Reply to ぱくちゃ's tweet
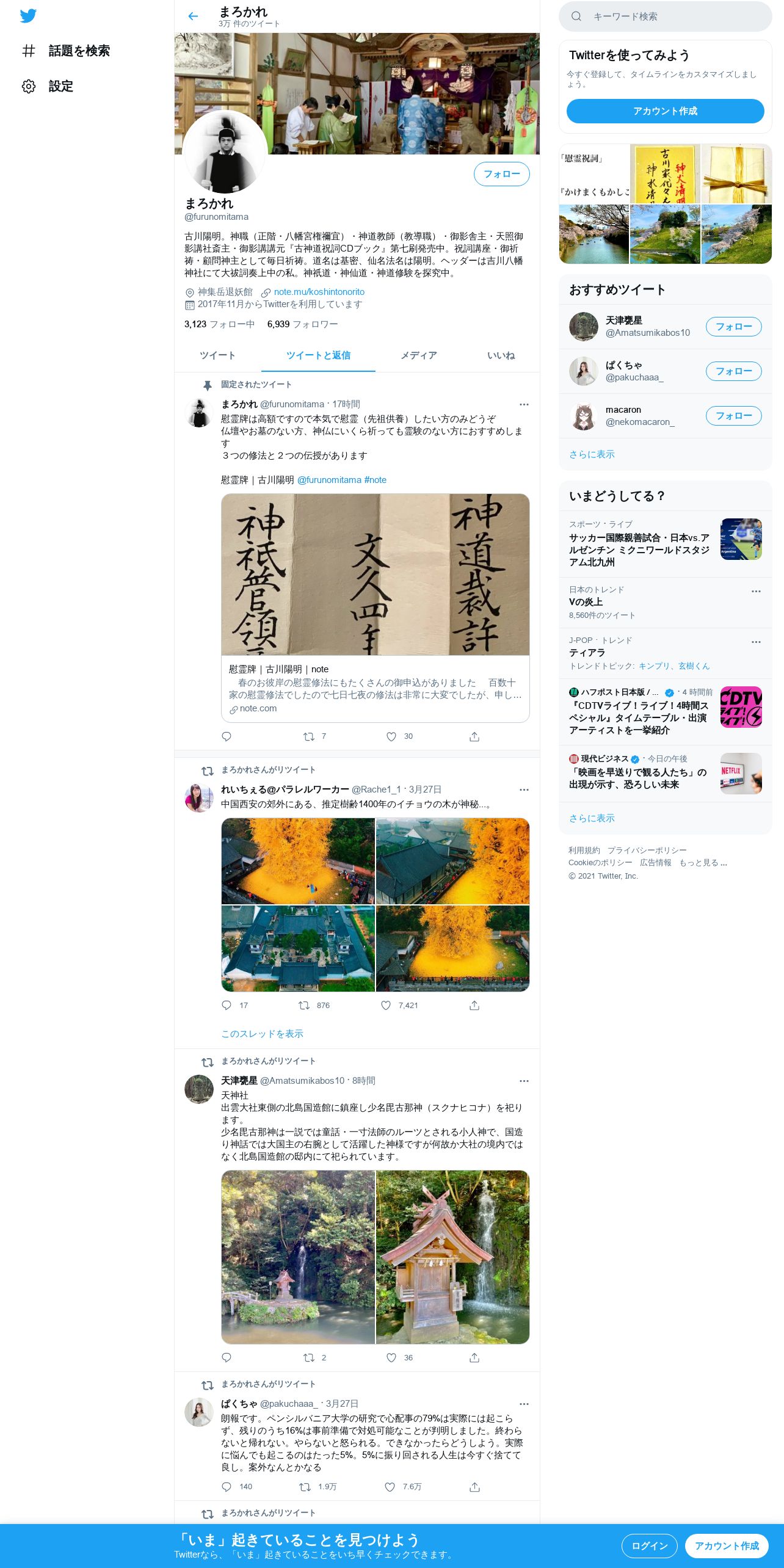This screenshot has width=784, height=1568. tap(227, 1486)
